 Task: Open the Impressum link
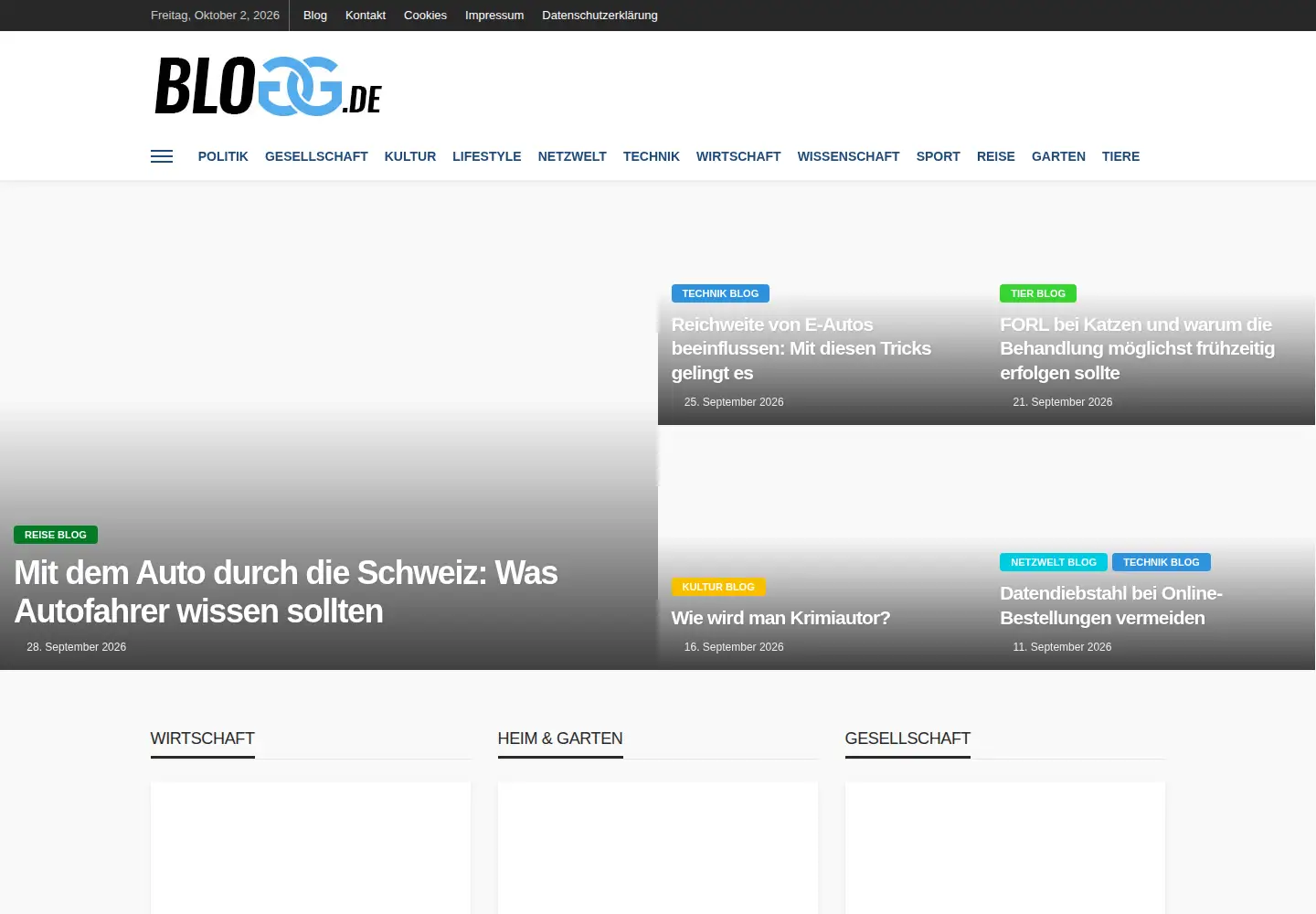coord(494,16)
